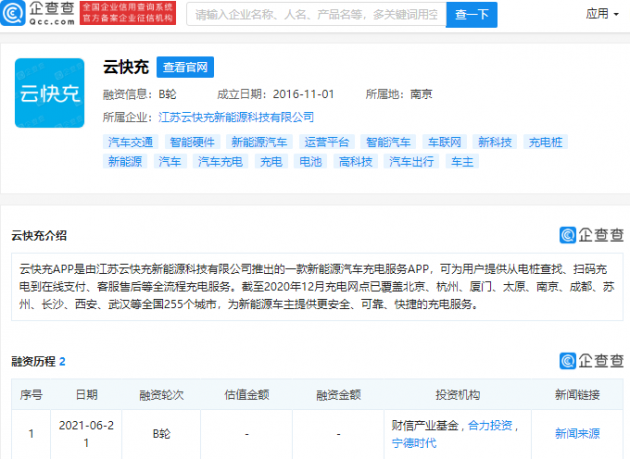
Task: Select the 车主 tag
Action: coord(462,162)
